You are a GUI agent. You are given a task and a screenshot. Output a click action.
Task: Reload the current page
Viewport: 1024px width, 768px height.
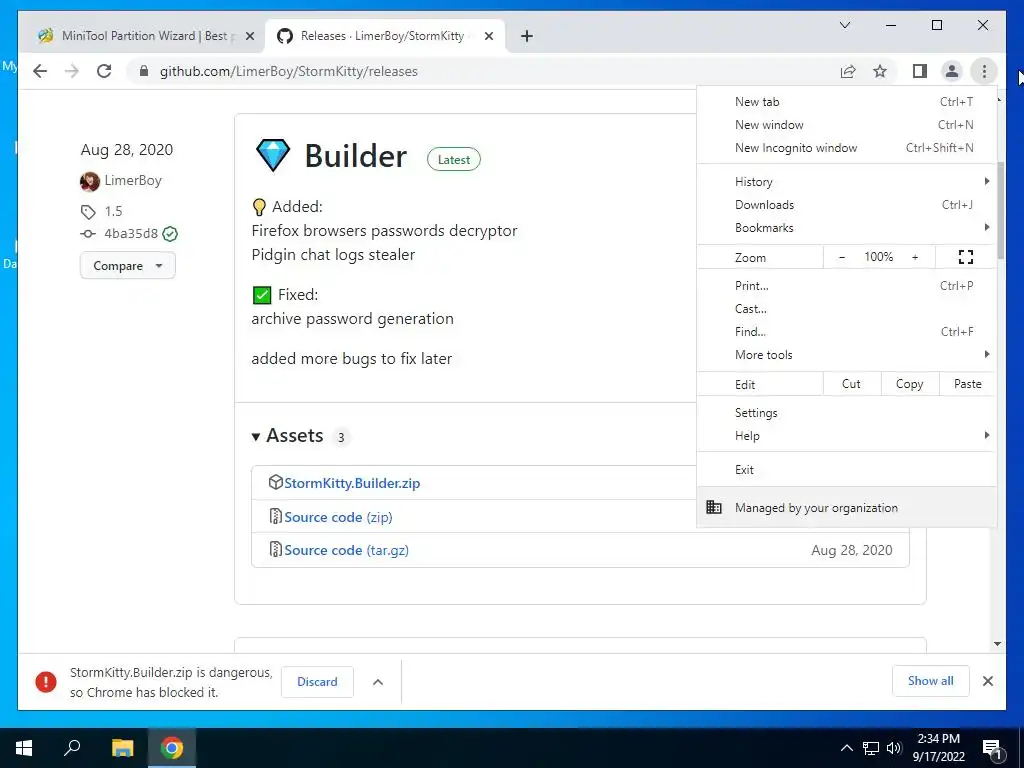[x=104, y=71]
